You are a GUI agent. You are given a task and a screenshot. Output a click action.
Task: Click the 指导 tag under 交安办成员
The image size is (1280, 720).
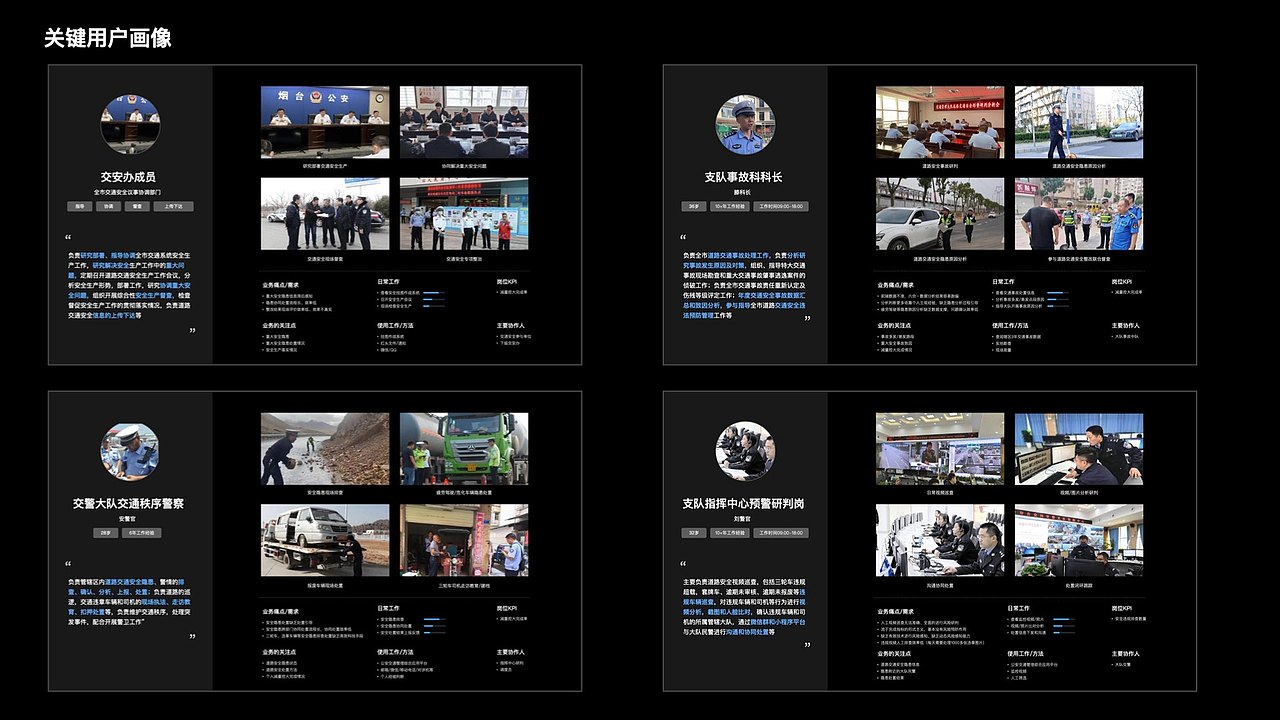(79, 206)
